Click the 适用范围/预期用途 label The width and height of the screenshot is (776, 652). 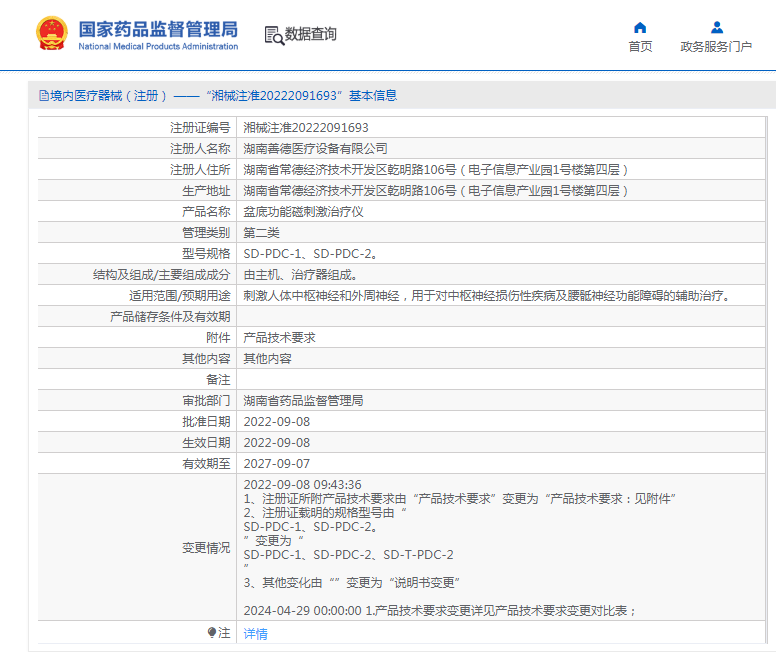point(180,296)
